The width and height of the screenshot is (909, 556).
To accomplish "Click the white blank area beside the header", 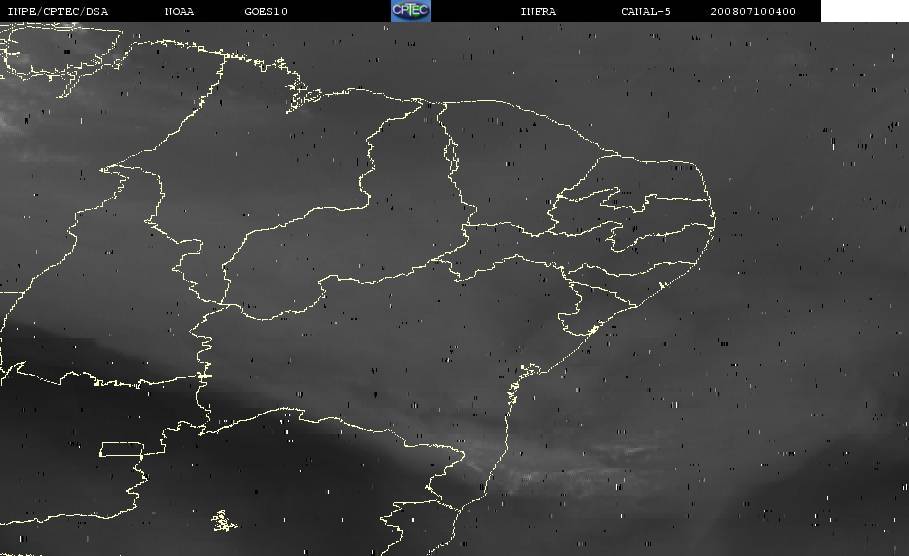I will 864,11.
